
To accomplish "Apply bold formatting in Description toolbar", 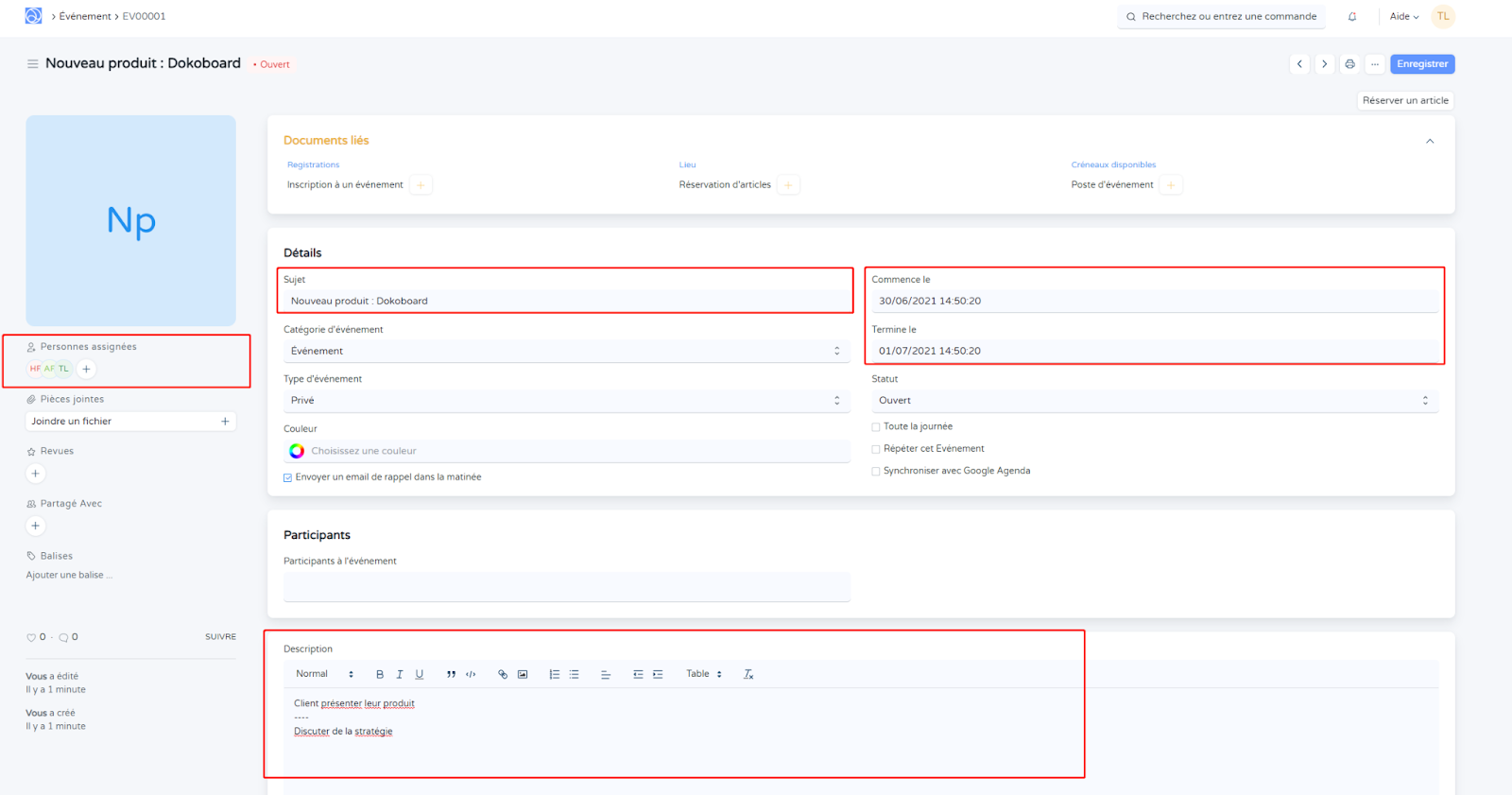I will [380, 675].
